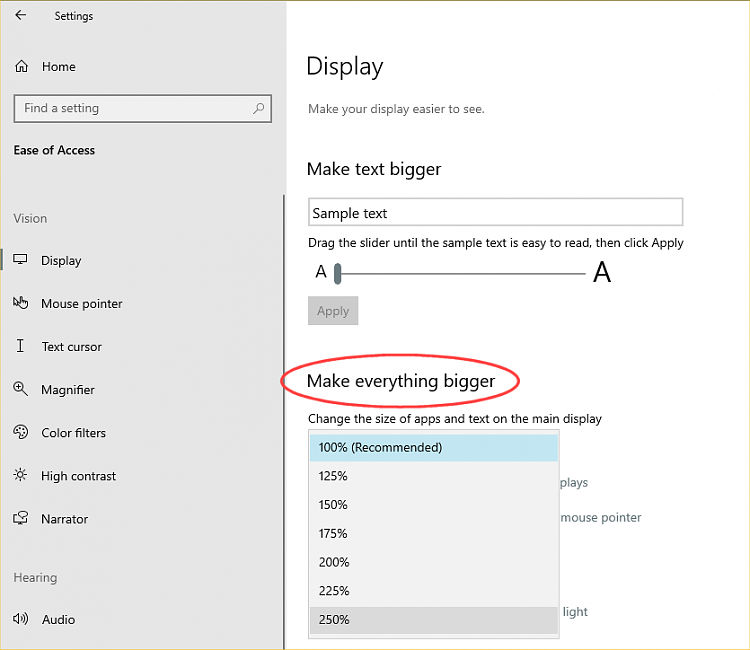Click the text size slider handle
Image resolution: width=750 pixels, height=650 pixels.
338,274
